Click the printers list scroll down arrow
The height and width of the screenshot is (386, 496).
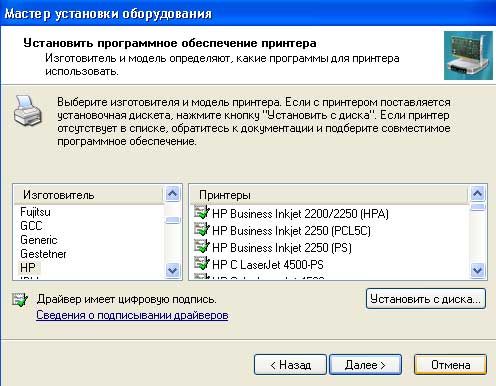tap(478, 270)
